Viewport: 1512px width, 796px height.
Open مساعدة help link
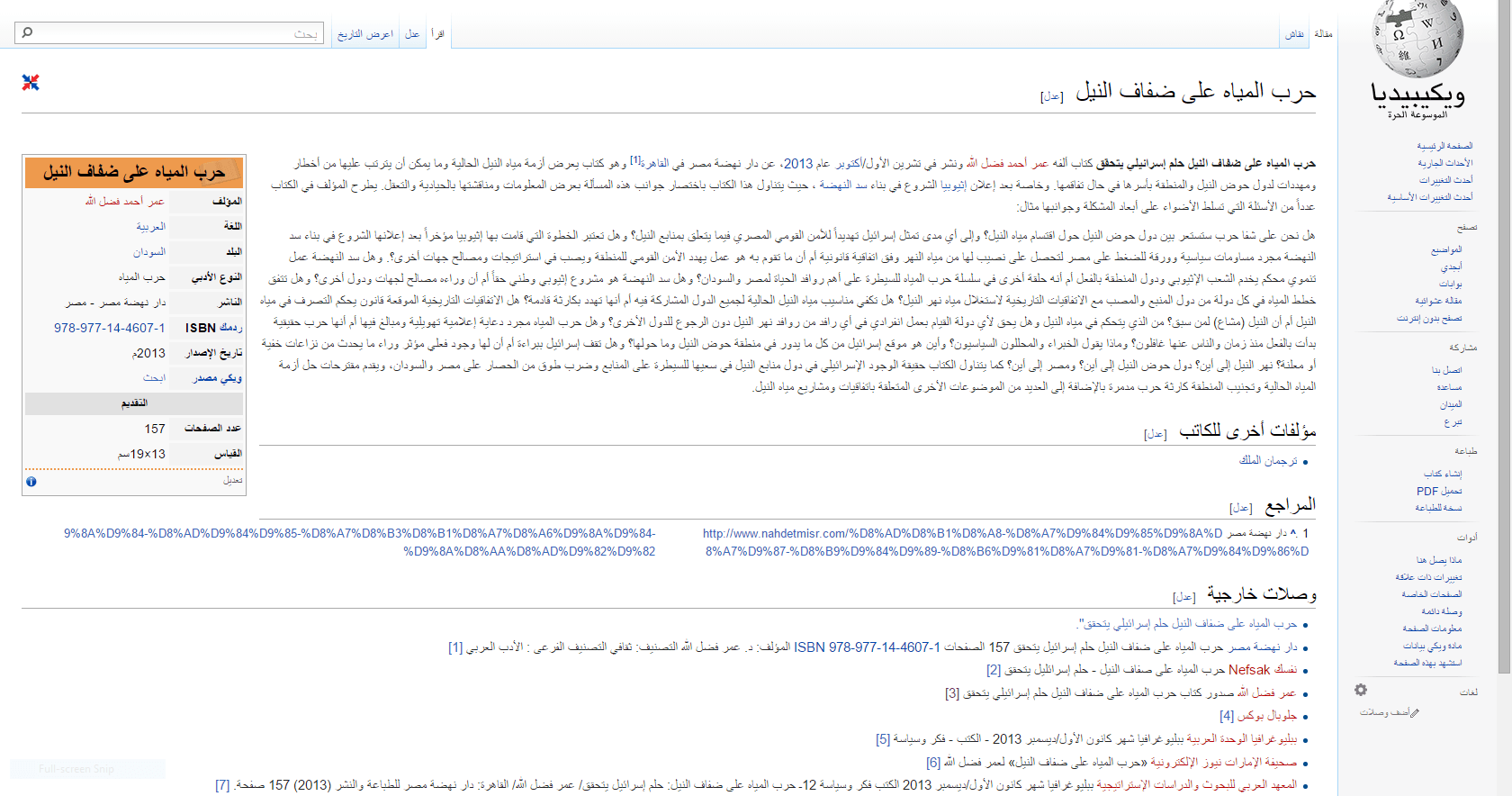pyautogui.click(x=1449, y=387)
